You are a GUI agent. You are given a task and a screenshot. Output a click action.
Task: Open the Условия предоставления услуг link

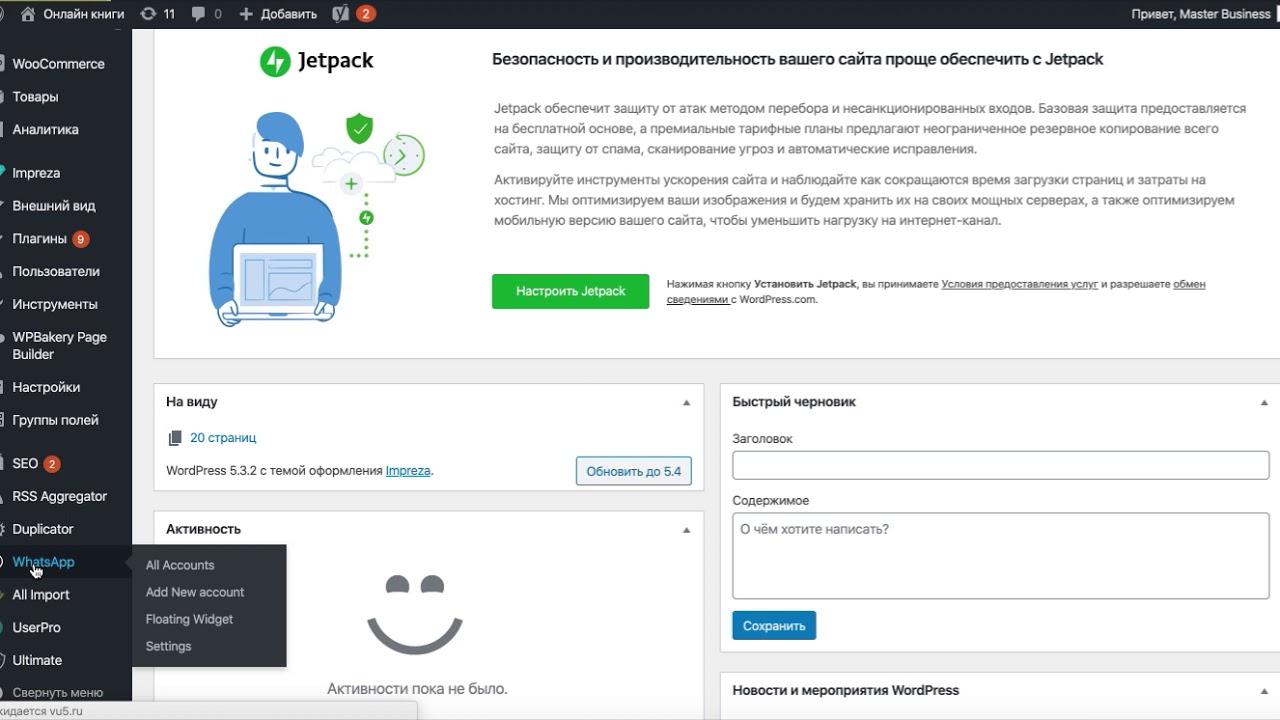click(x=1020, y=285)
